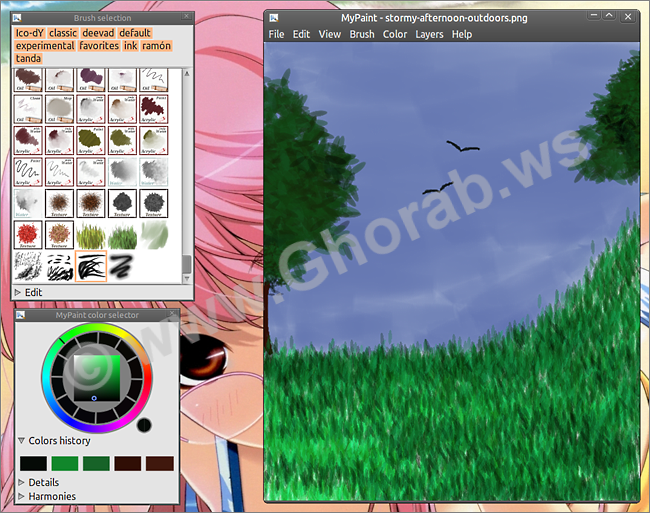Open the Layers menu
The height and width of the screenshot is (513, 650).
(429, 34)
